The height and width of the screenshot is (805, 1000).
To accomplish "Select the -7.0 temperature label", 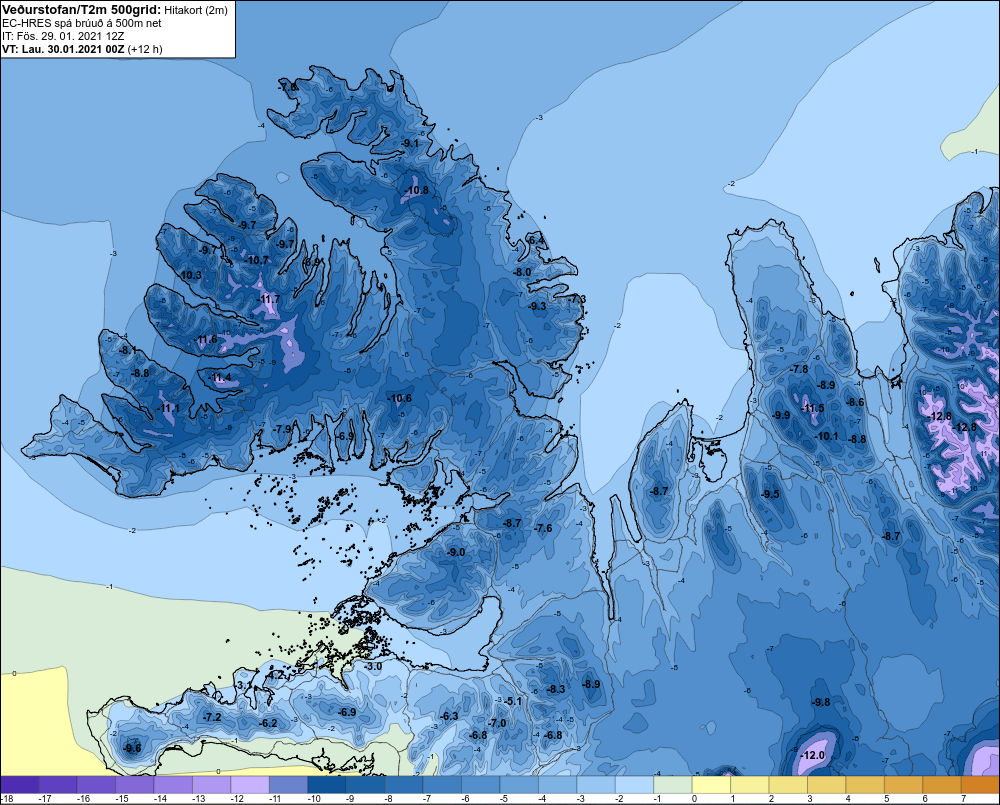I will point(497,723).
